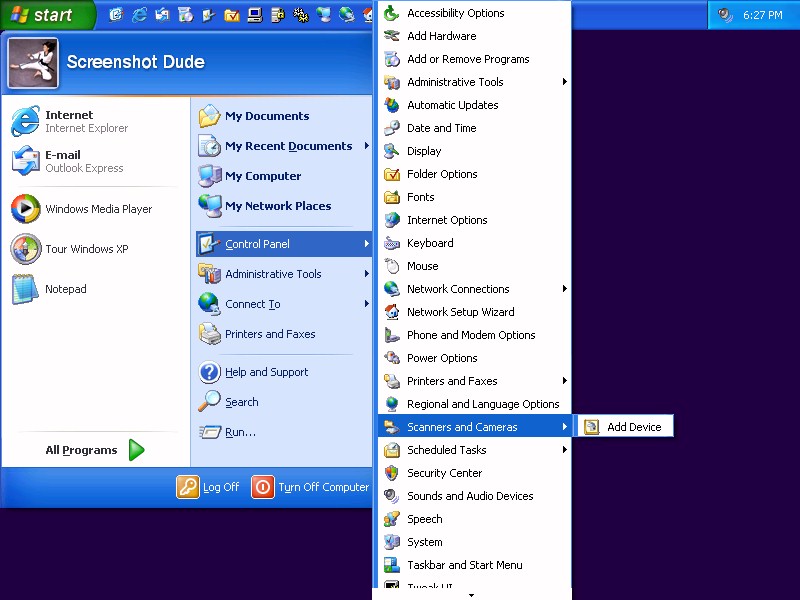Click the Security Center shield icon
800x600 pixels.
(392, 473)
